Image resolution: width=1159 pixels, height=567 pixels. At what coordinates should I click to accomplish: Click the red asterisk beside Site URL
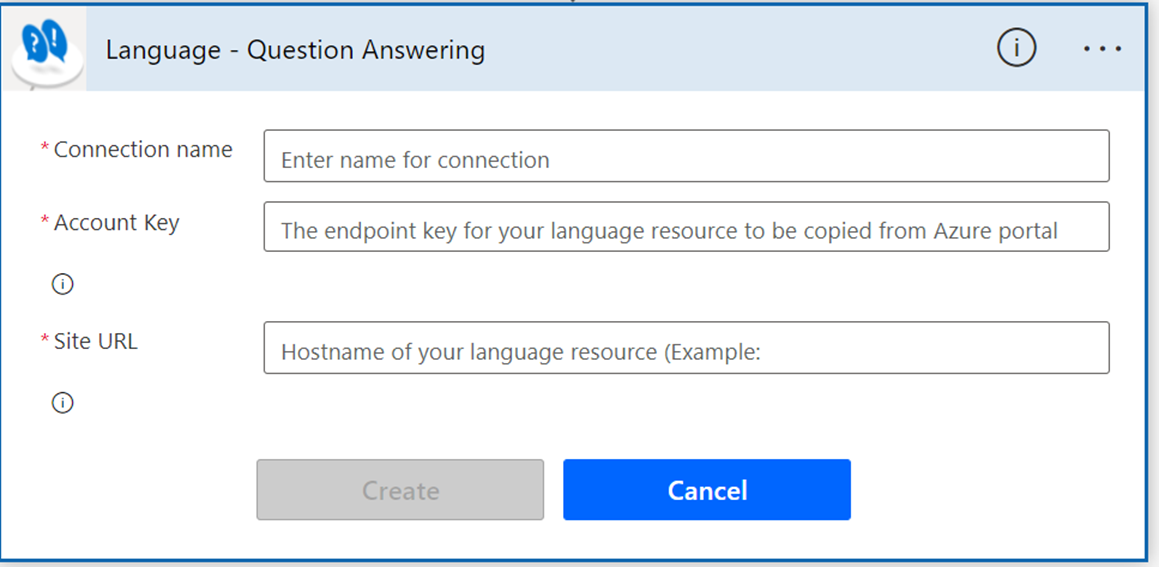tap(44, 341)
